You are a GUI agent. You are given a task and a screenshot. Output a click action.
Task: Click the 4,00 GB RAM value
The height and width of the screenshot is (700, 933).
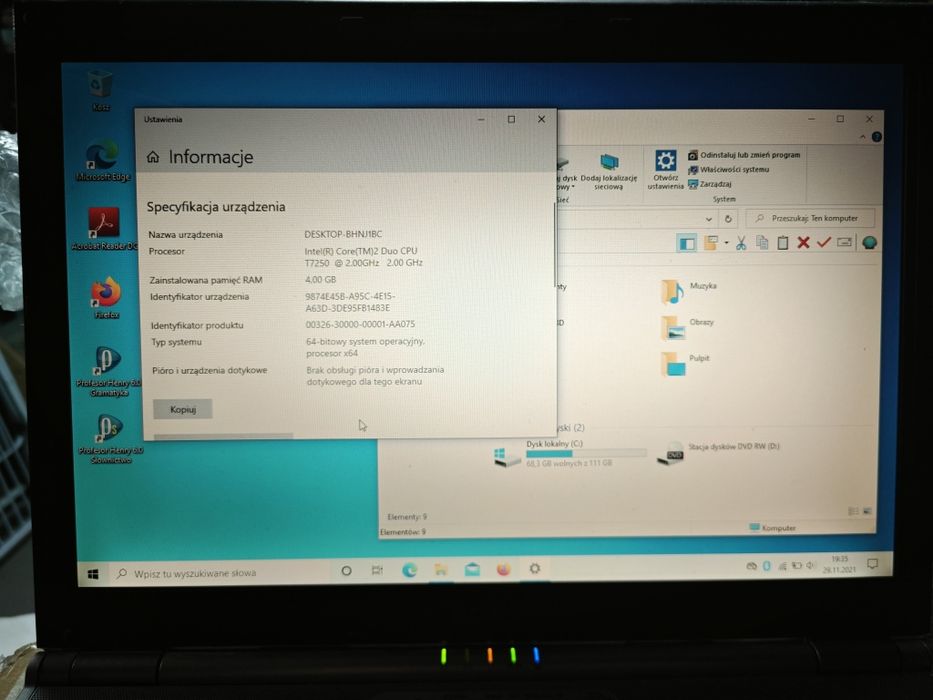tap(320, 279)
